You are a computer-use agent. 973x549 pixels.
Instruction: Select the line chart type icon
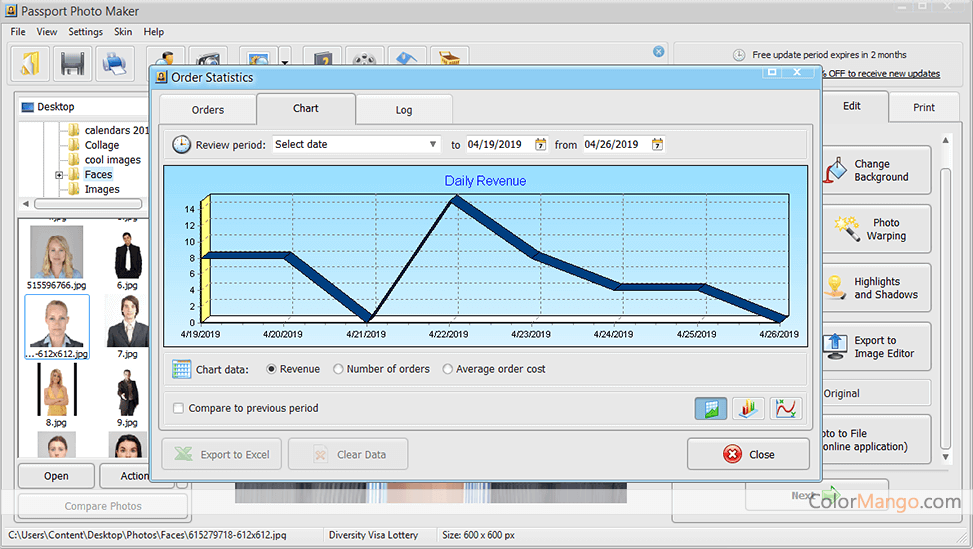tap(786, 408)
